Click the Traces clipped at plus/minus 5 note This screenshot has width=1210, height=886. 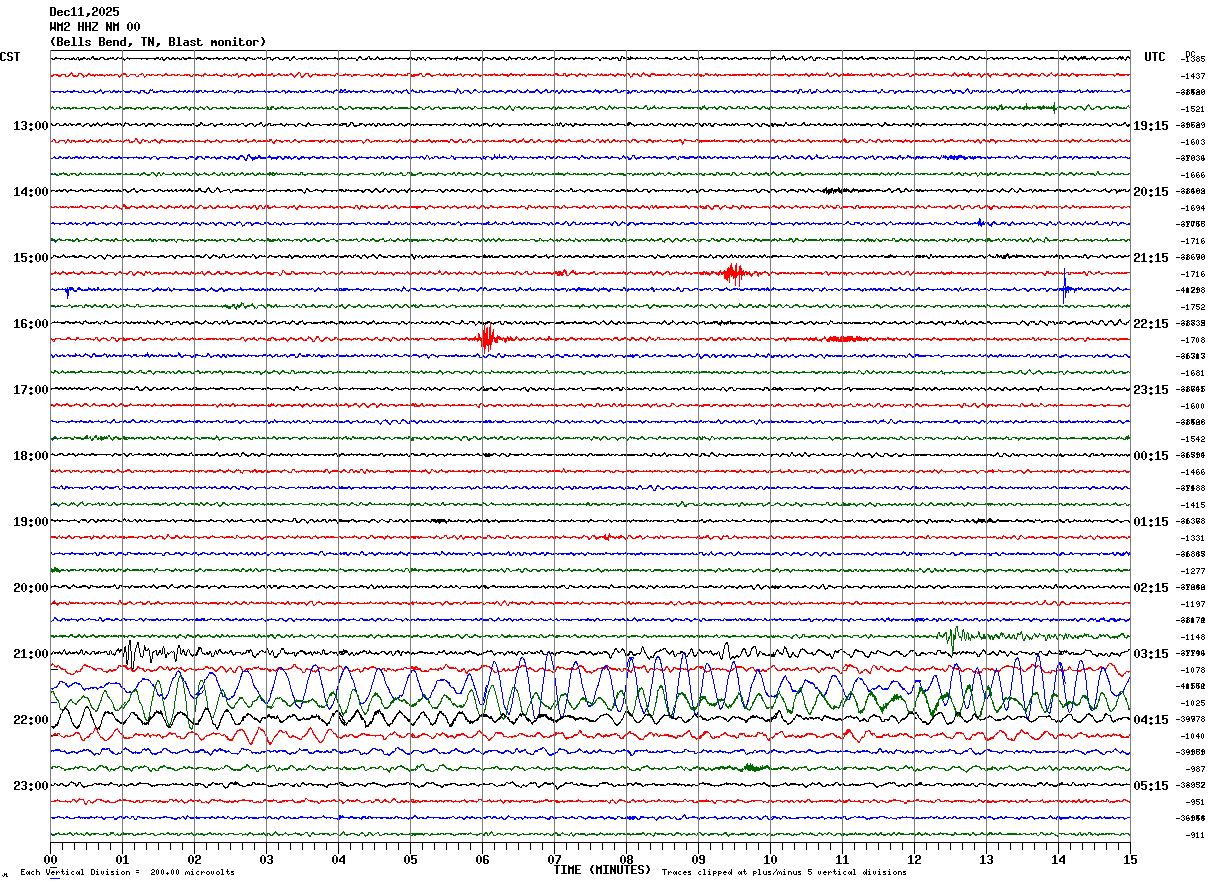[x=784, y=873]
